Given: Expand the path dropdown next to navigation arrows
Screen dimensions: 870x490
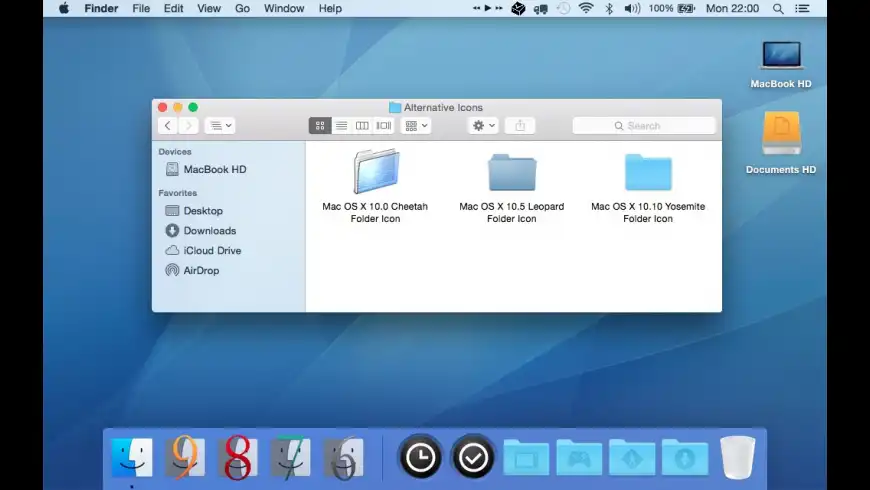Looking at the screenshot, I should (220, 126).
